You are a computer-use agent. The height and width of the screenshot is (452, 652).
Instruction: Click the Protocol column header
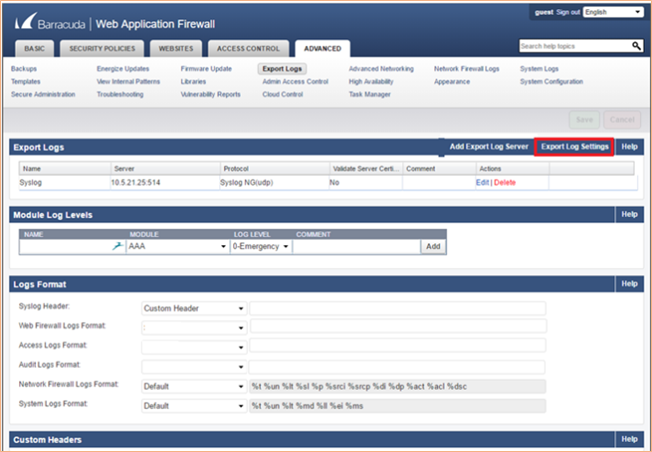click(275, 169)
